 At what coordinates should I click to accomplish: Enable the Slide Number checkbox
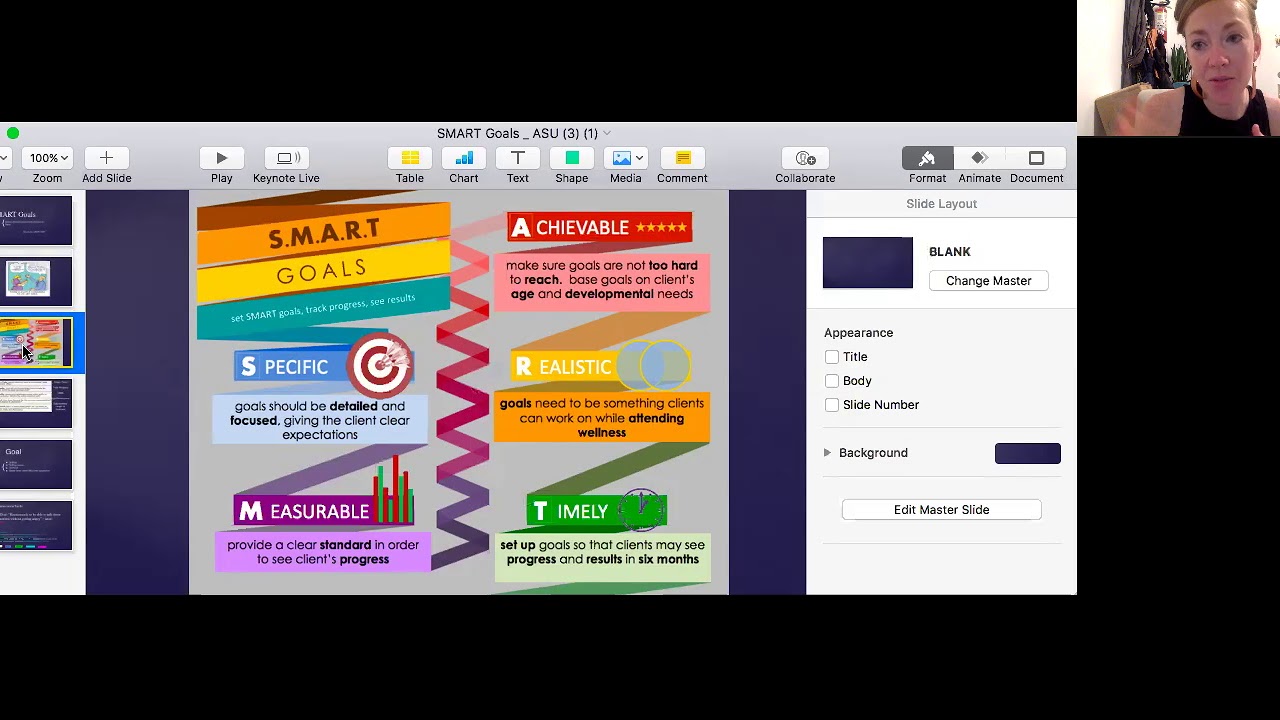tap(832, 405)
